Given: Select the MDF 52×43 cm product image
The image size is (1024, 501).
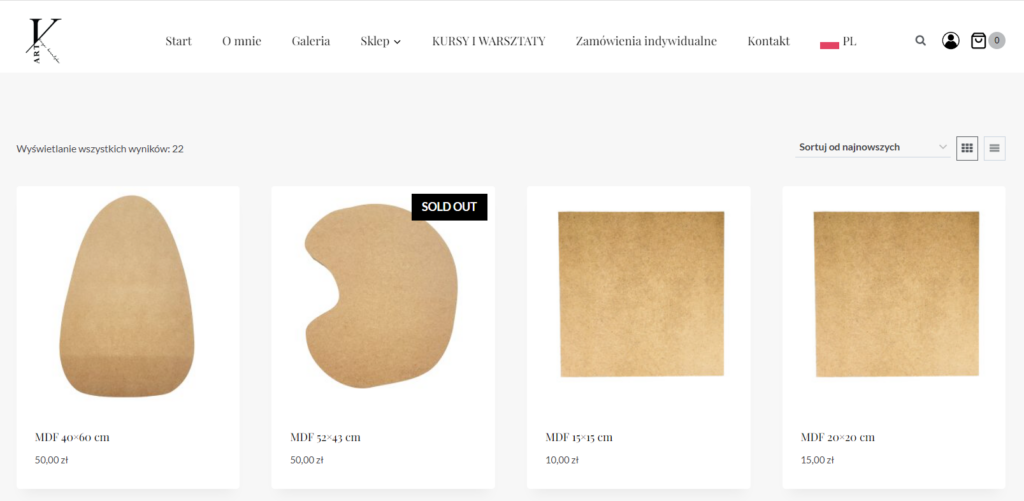Looking at the screenshot, I should click(x=381, y=297).
